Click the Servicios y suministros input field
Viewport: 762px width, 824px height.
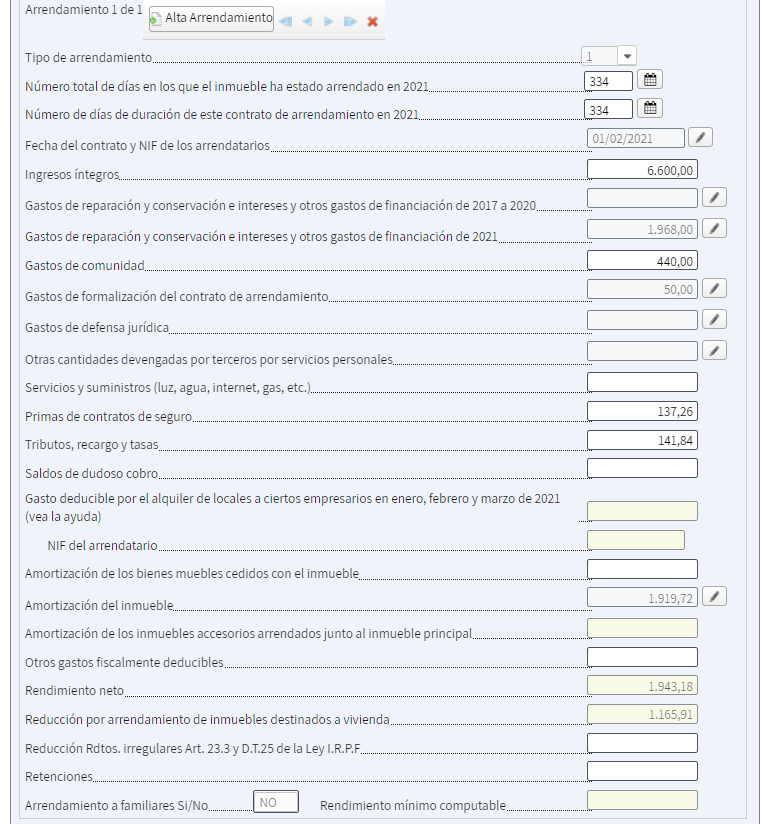coord(642,381)
